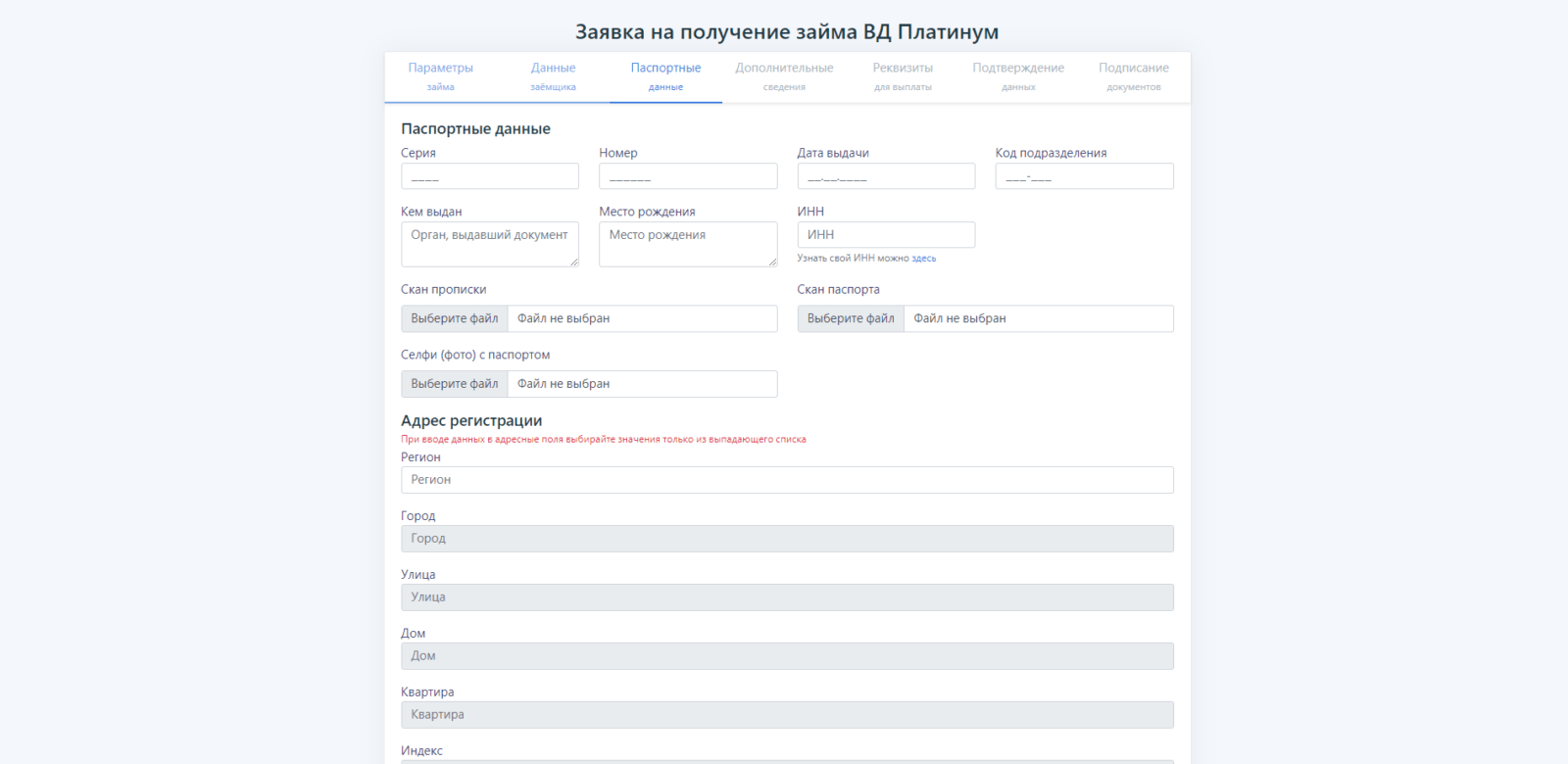Click the Дом address field
The image size is (1568, 764).
(x=787, y=656)
